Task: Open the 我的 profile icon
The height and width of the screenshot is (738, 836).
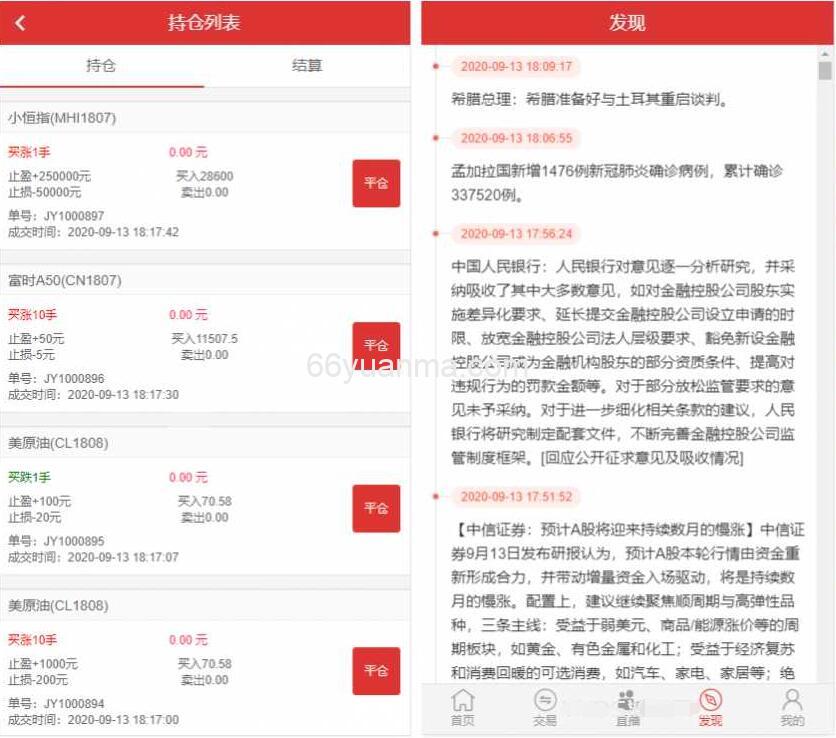Action: click(793, 710)
